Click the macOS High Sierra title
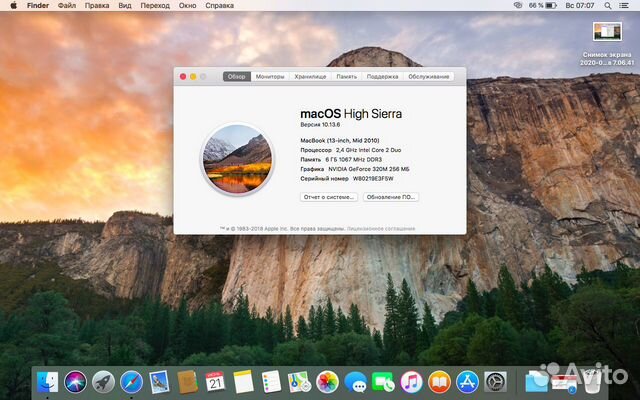 [x=351, y=113]
